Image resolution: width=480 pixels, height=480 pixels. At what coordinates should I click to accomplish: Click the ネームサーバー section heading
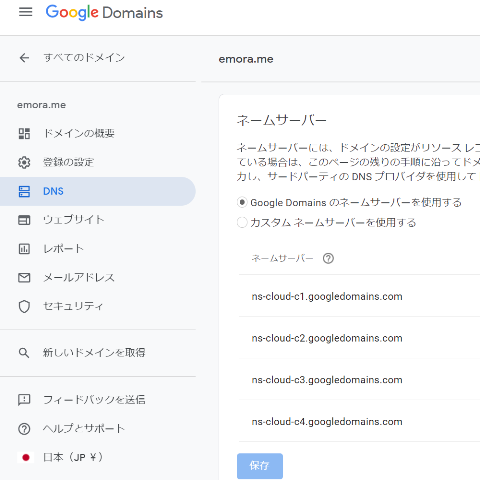point(282,120)
